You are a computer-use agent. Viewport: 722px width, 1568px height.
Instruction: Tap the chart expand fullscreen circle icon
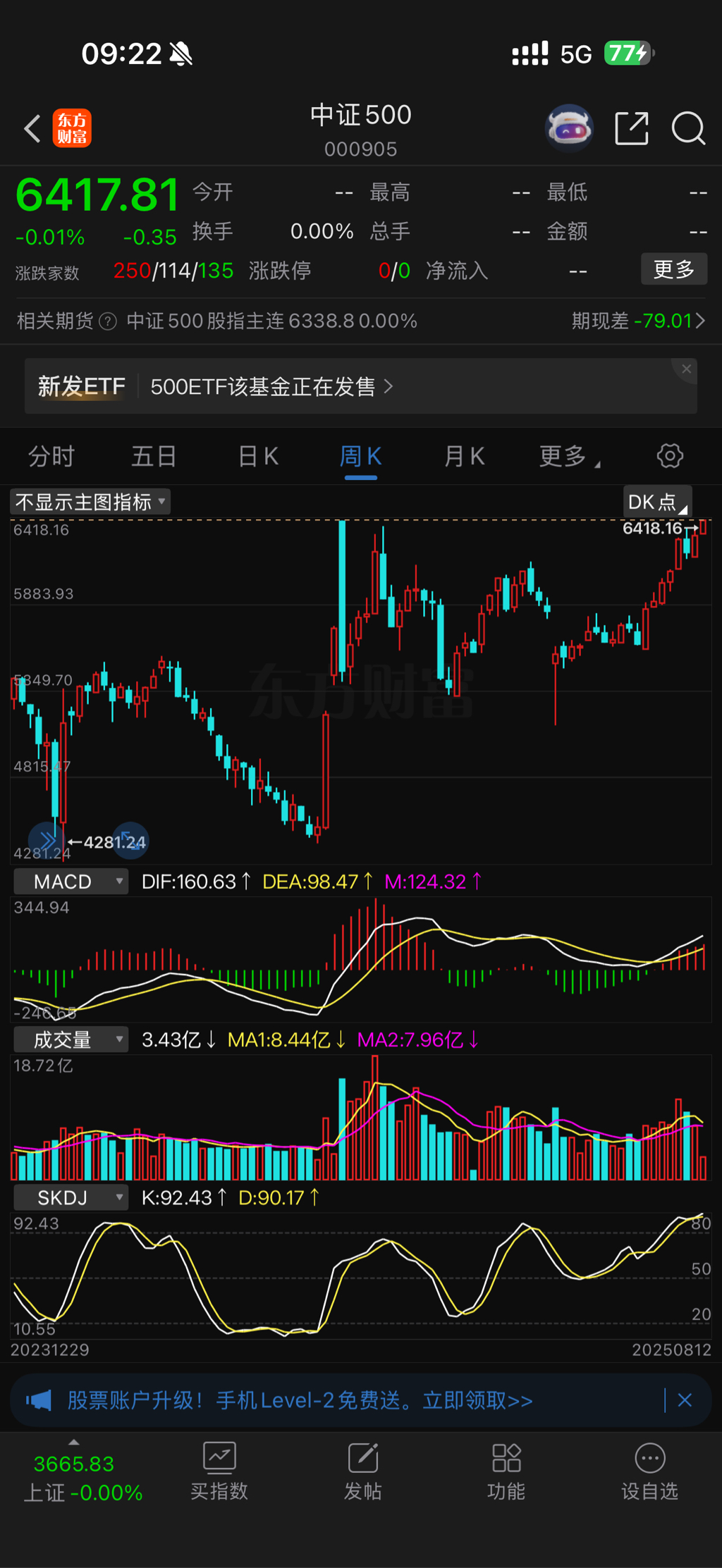pos(131,840)
